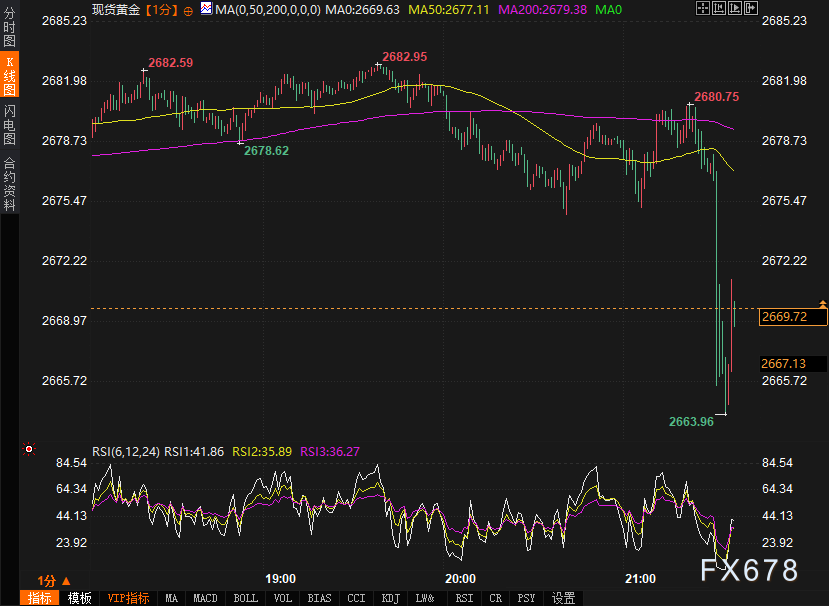The height and width of the screenshot is (606, 829).
Task: Select the K线图 side tab
Action: [x=9, y=75]
